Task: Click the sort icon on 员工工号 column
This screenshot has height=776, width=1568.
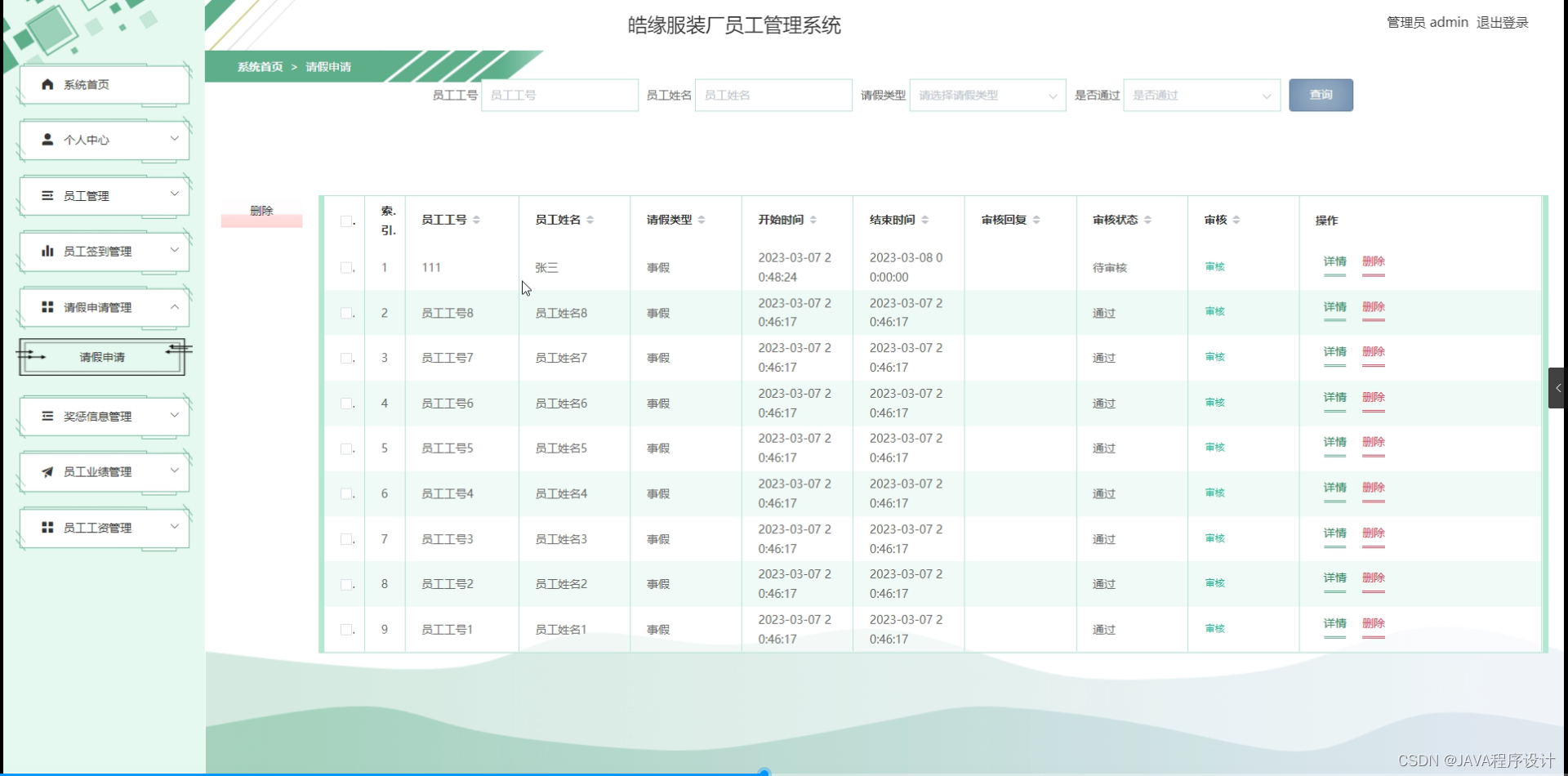Action: click(x=477, y=219)
